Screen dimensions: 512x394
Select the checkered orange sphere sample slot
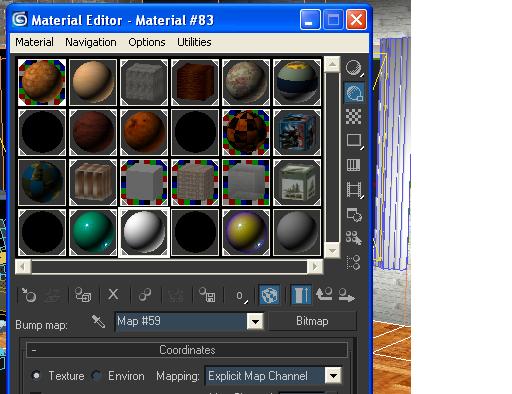click(246, 132)
